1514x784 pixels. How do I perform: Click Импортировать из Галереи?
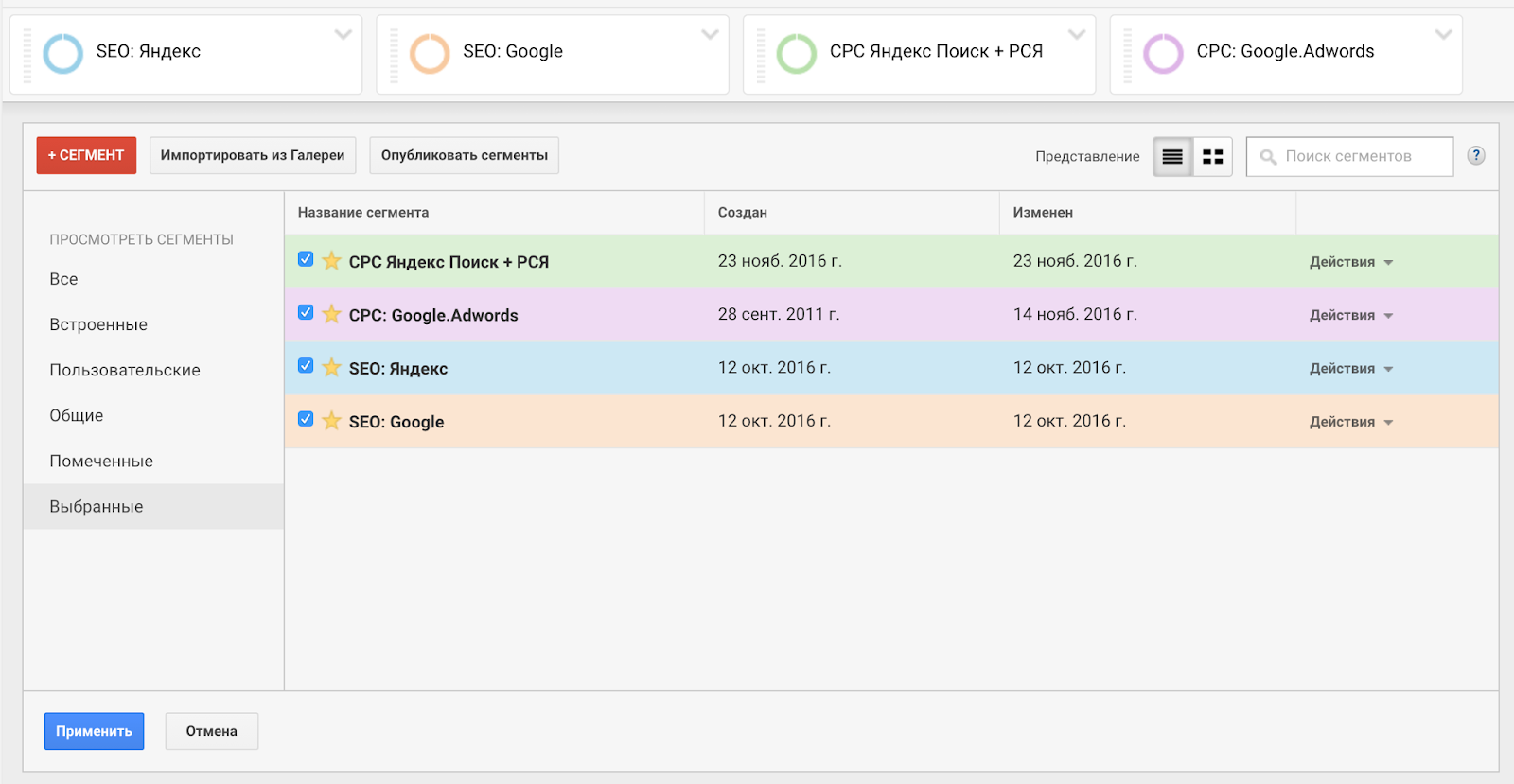[x=253, y=155]
